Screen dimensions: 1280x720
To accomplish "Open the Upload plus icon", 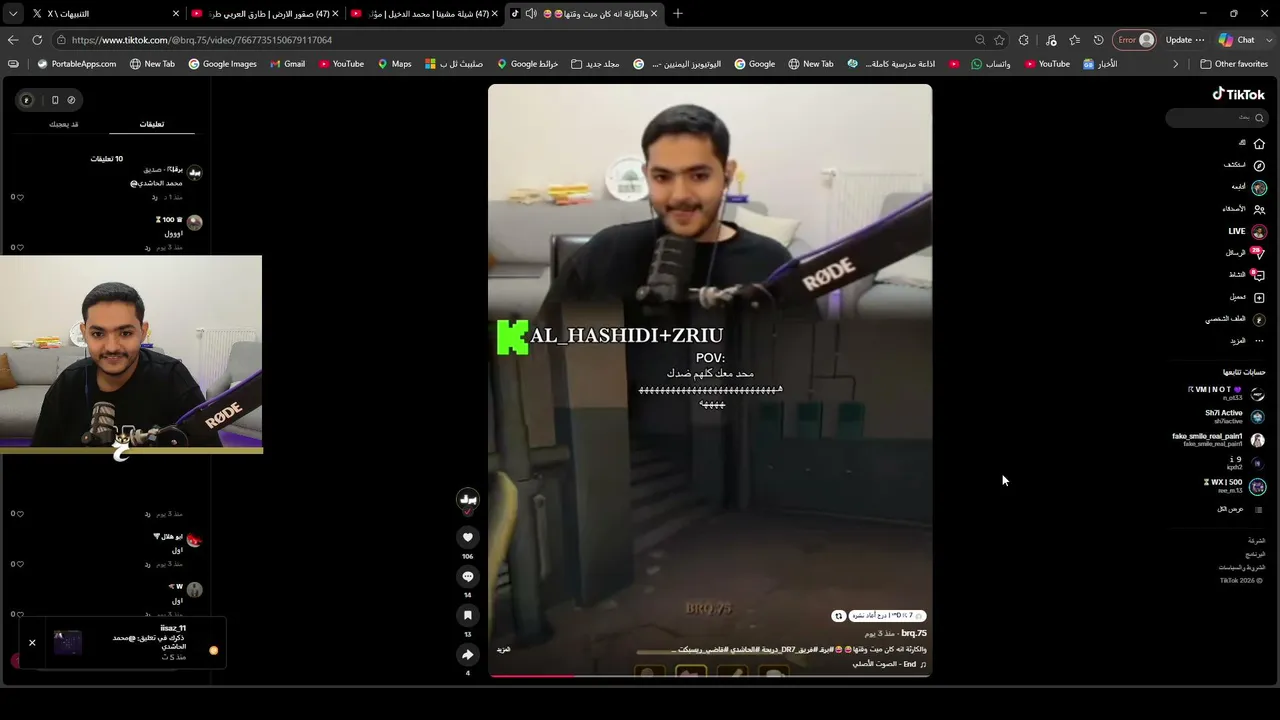I will 1259,297.
